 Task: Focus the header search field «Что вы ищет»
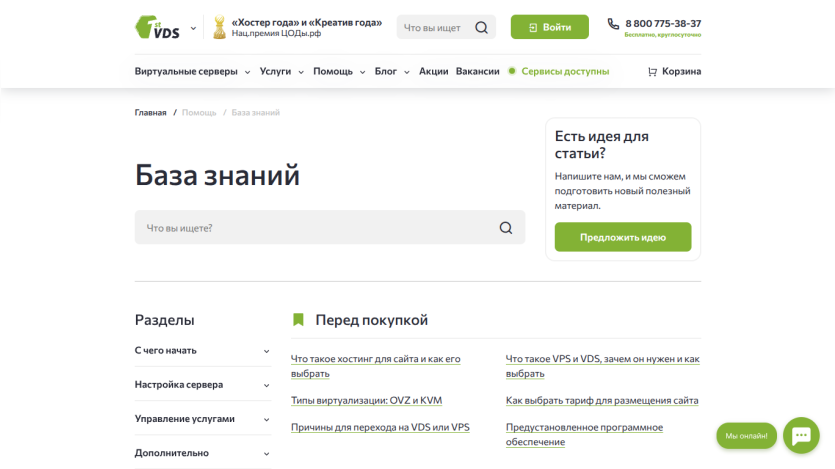tap(432, 28)
